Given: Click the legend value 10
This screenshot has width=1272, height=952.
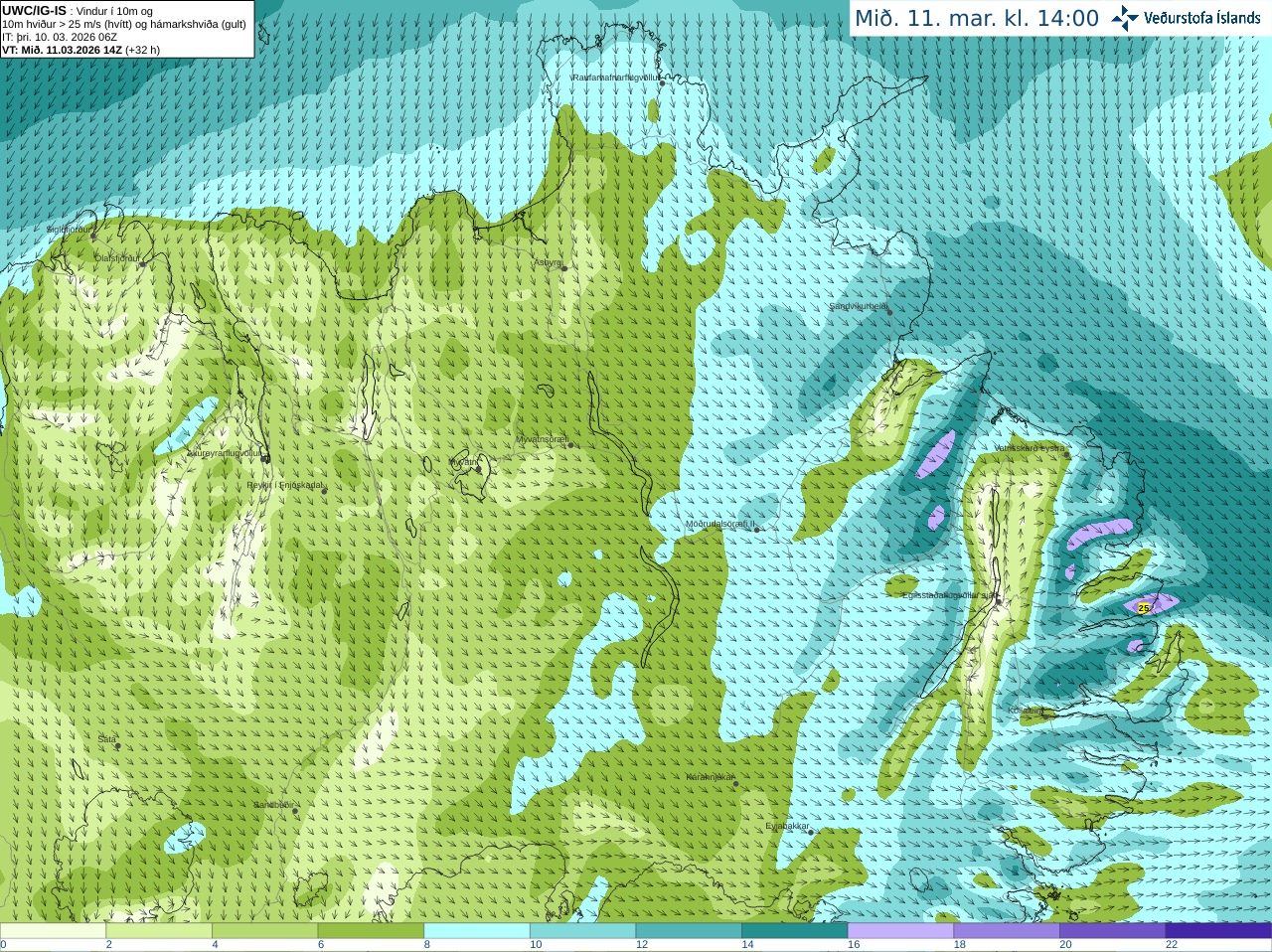Looking at the screenshot, I should [536, 945].
